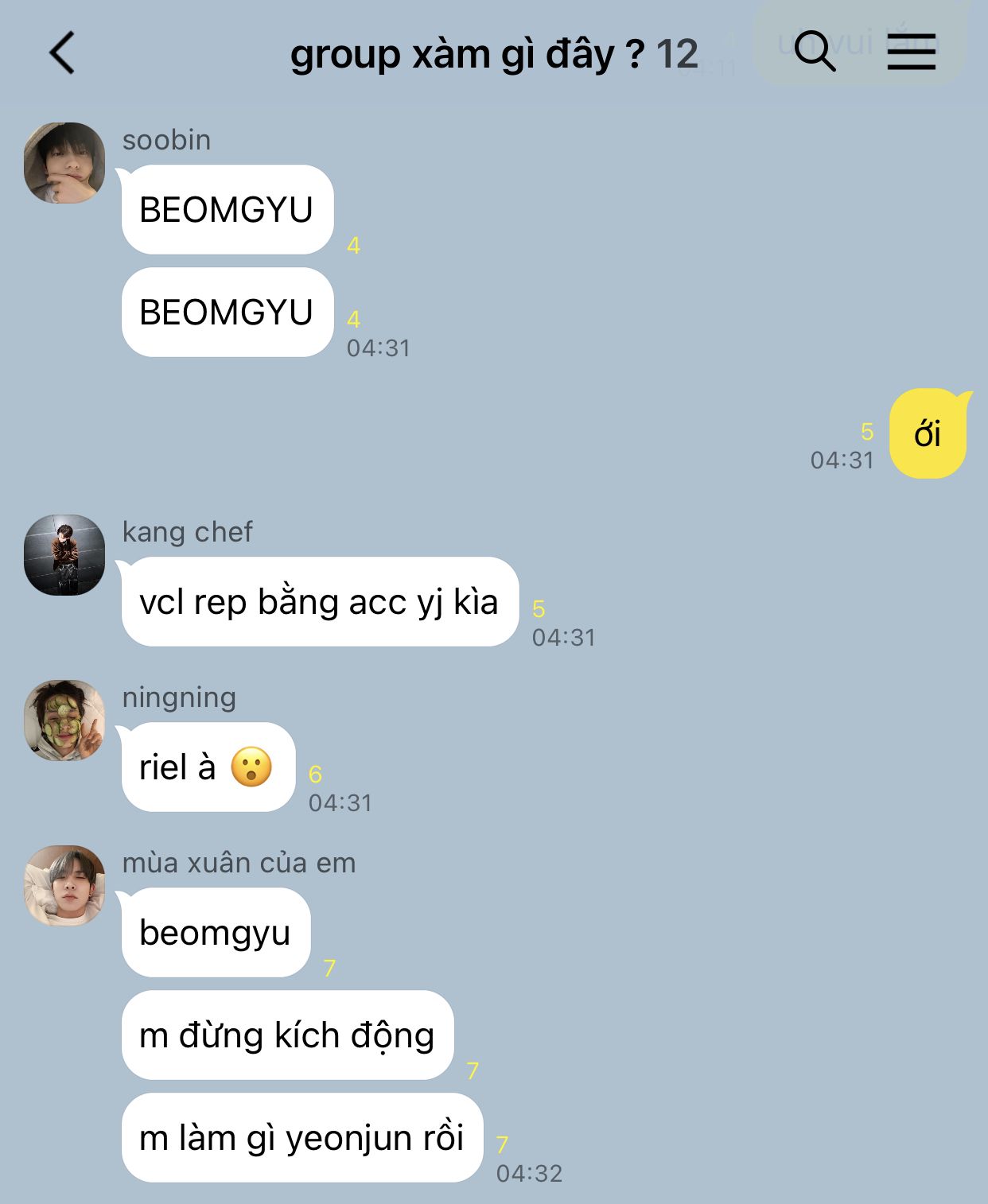This screenshot has width=988, height=1204.
Task: Click the sender name 'kang chef'
Action: coord(187,532)
